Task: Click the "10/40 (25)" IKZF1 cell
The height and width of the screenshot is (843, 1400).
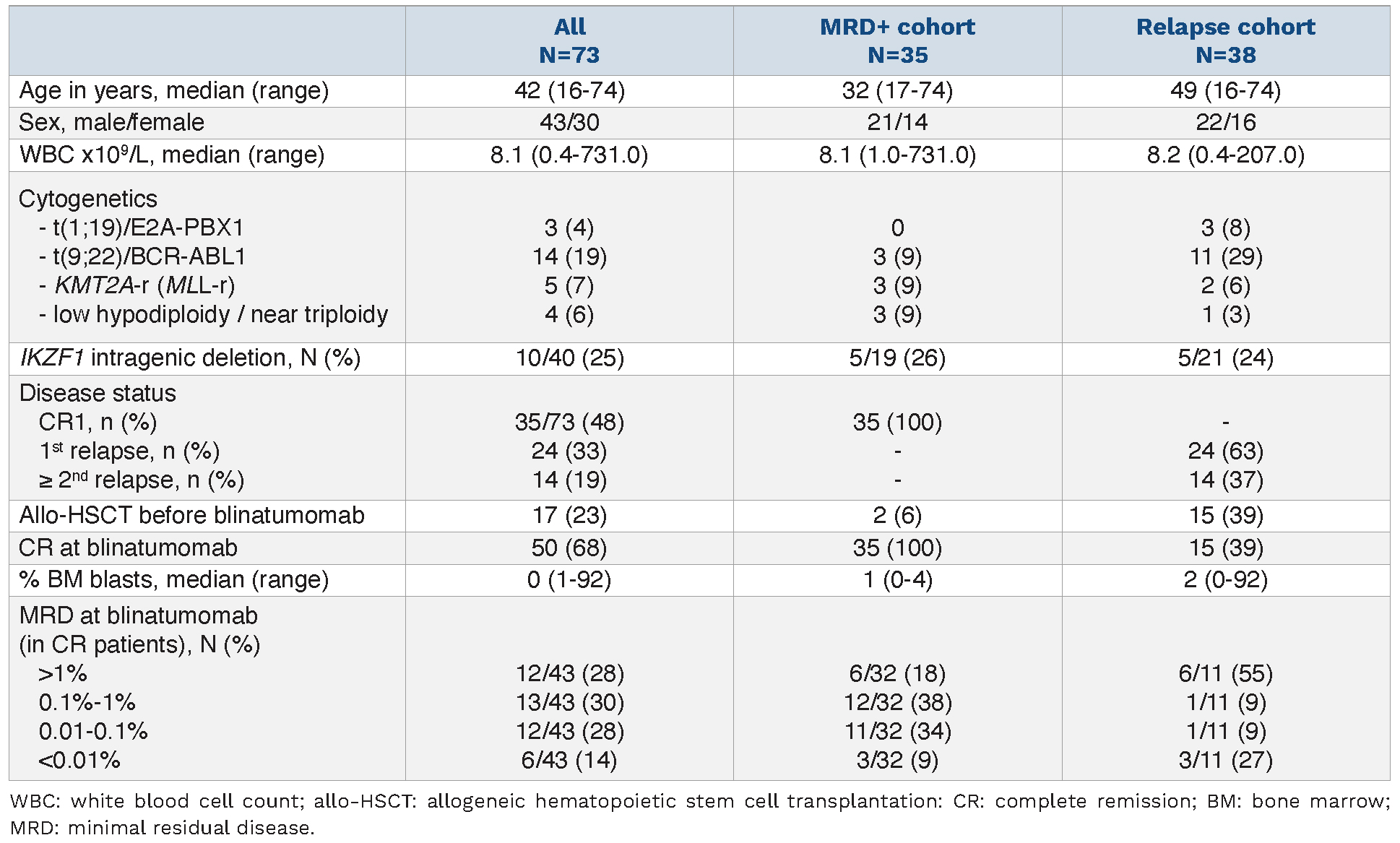Action: 569,358
